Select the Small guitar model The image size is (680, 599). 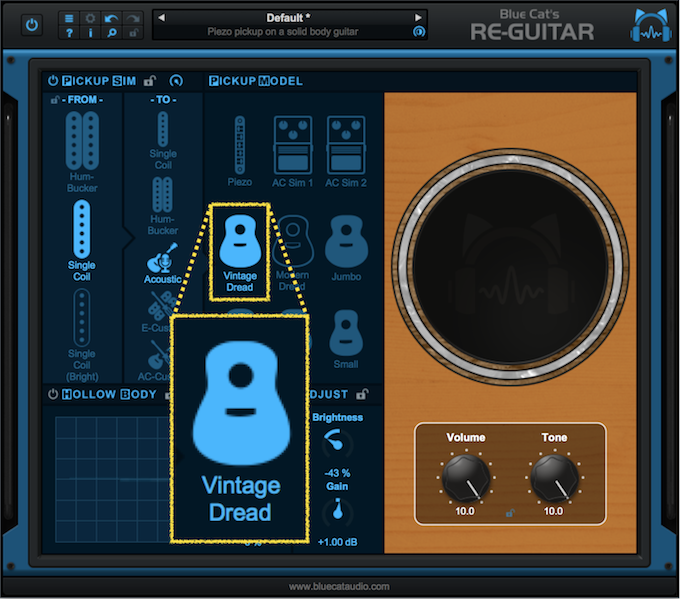click(346, 339)
